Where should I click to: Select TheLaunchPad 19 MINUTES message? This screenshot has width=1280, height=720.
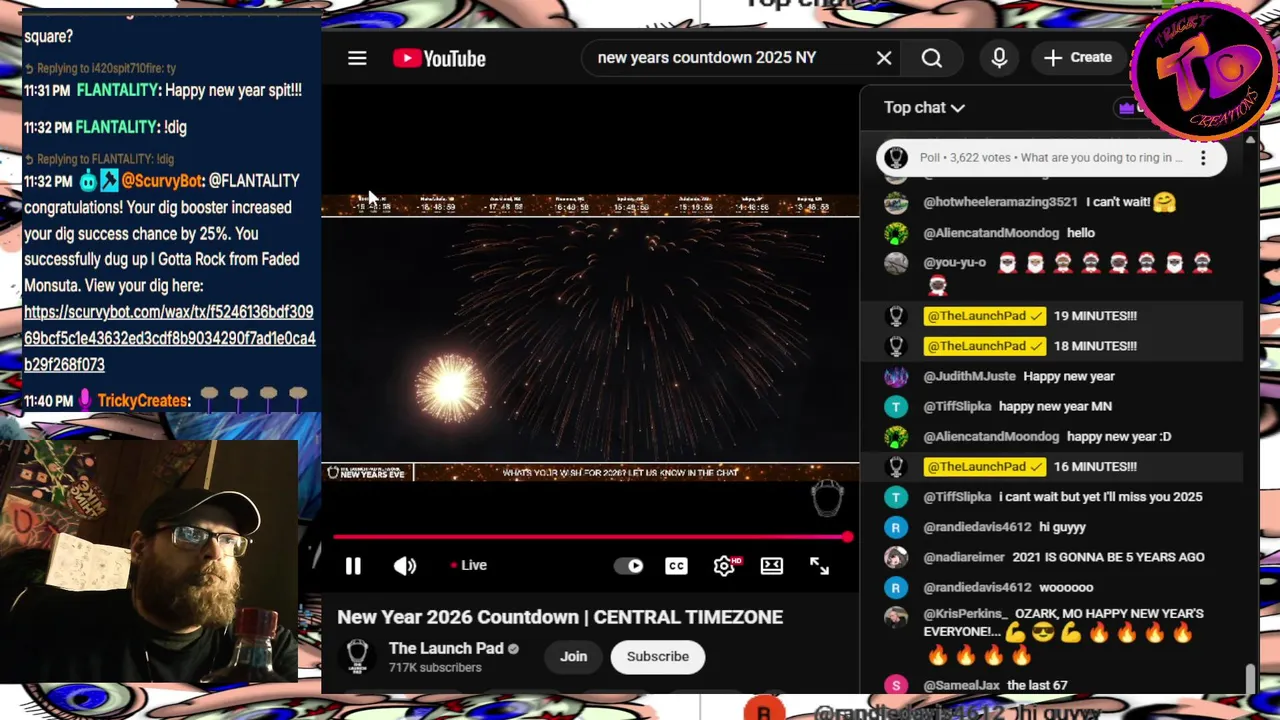click(x=1051, y=316)
